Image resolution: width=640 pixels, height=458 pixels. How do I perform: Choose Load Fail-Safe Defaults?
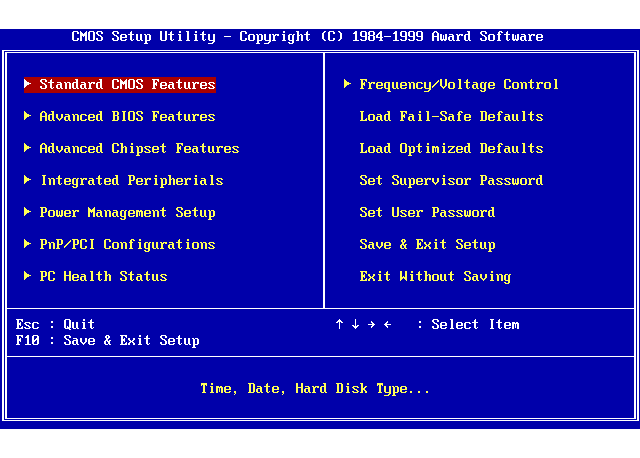click(x=451, y=117)
